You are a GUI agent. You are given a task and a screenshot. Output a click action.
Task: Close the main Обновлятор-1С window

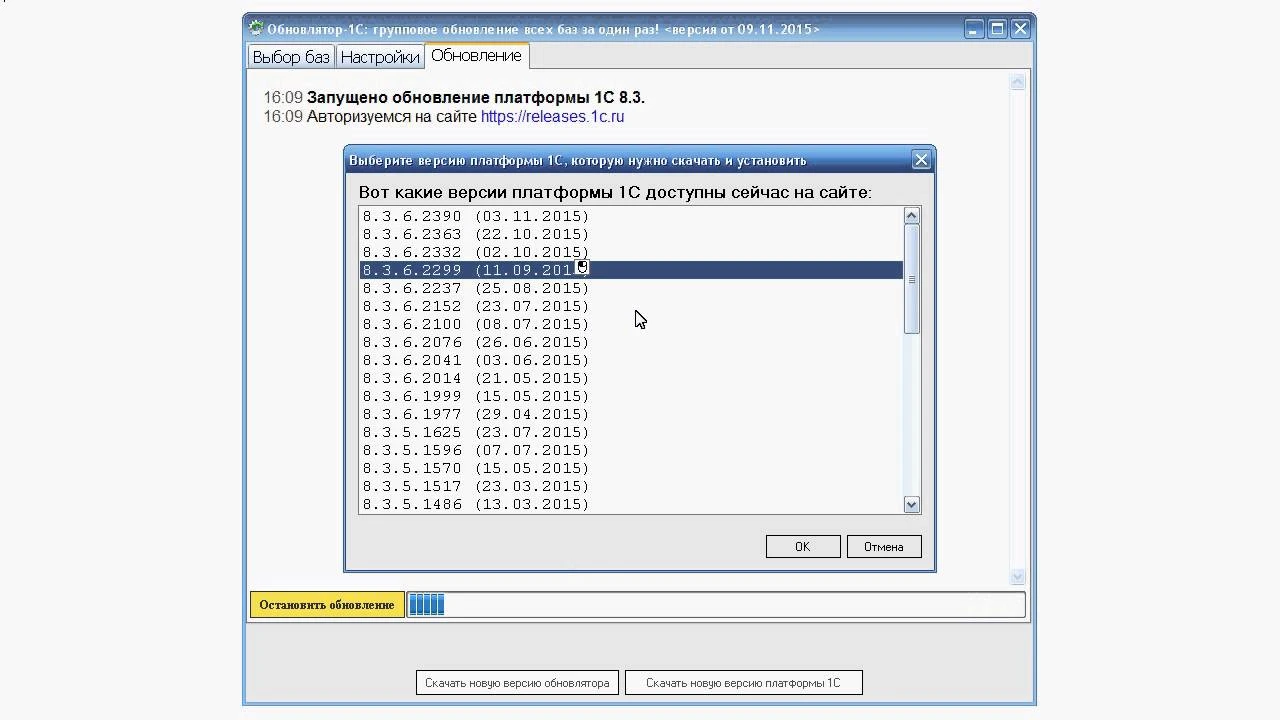[x=1020, y=29]
